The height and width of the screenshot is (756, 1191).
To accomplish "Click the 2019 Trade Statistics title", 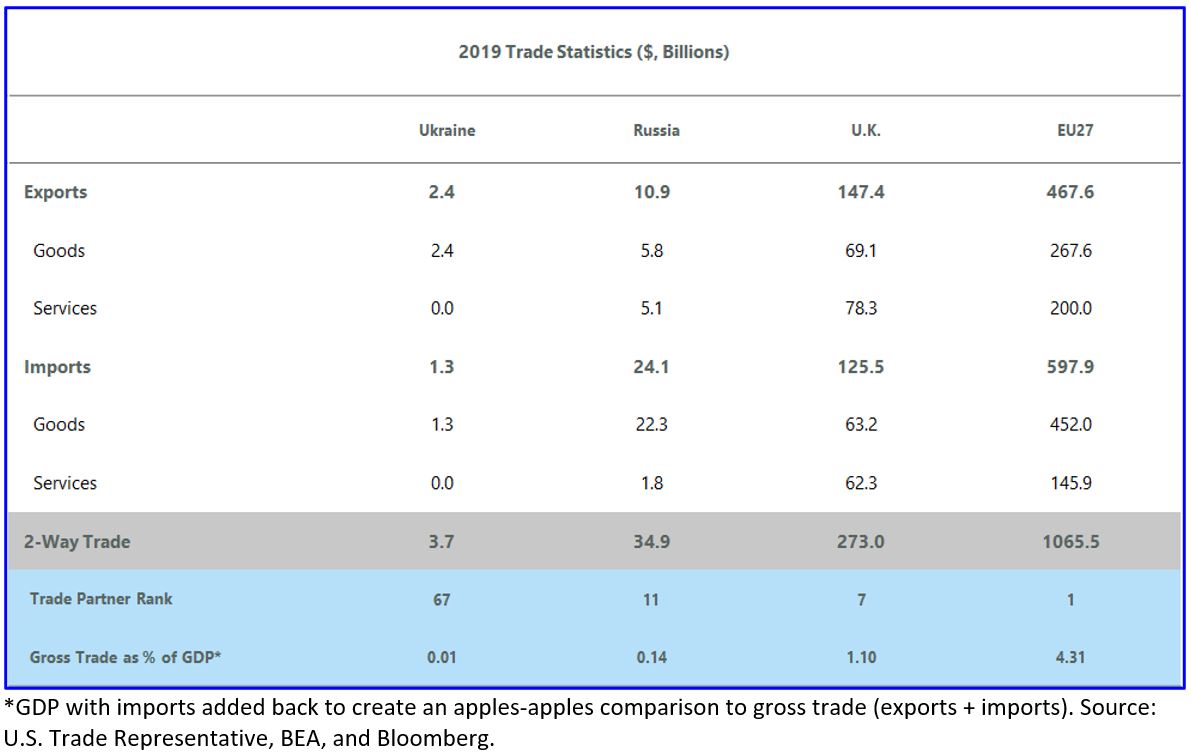I will coord(594,52).
